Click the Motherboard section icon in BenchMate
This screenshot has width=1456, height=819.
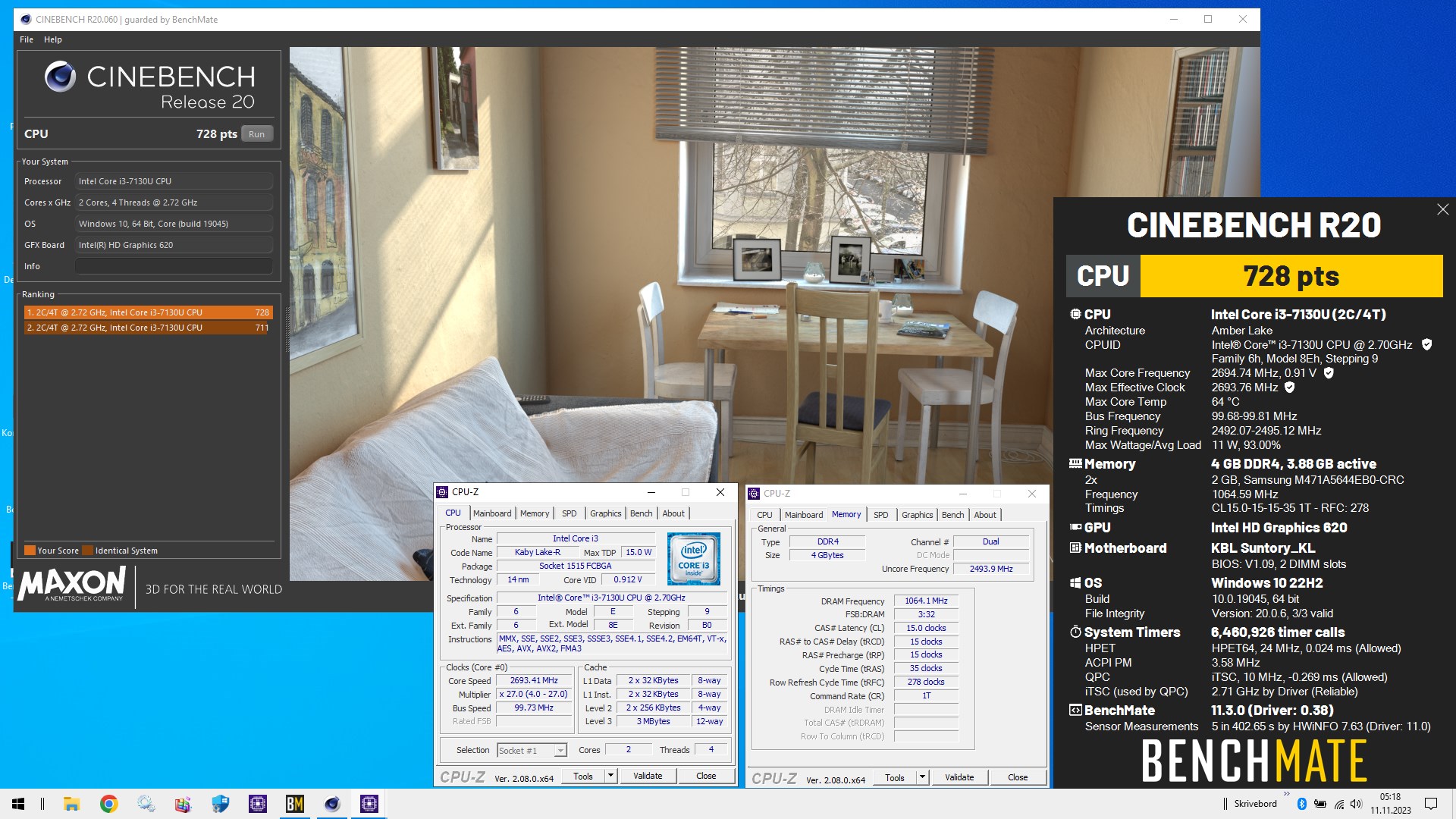pos(1075,548)
